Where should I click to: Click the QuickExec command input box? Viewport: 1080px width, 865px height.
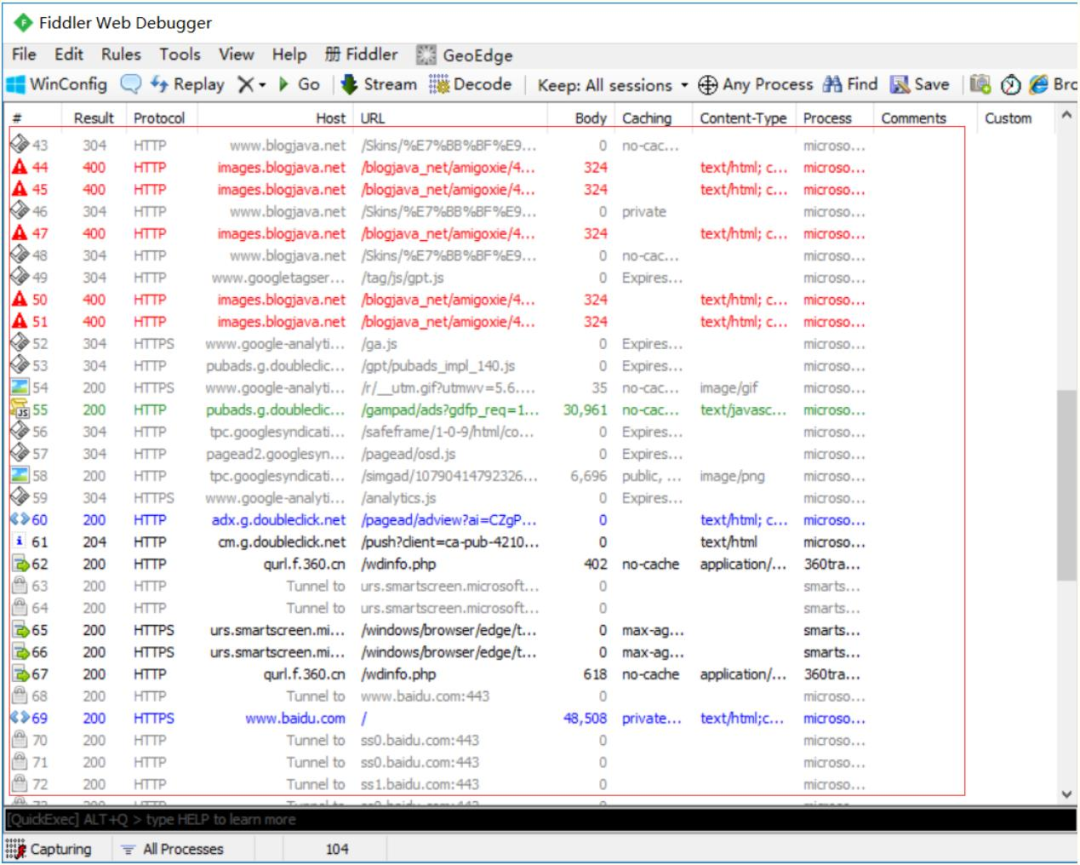pyautogui.click(x=539, y=820)
